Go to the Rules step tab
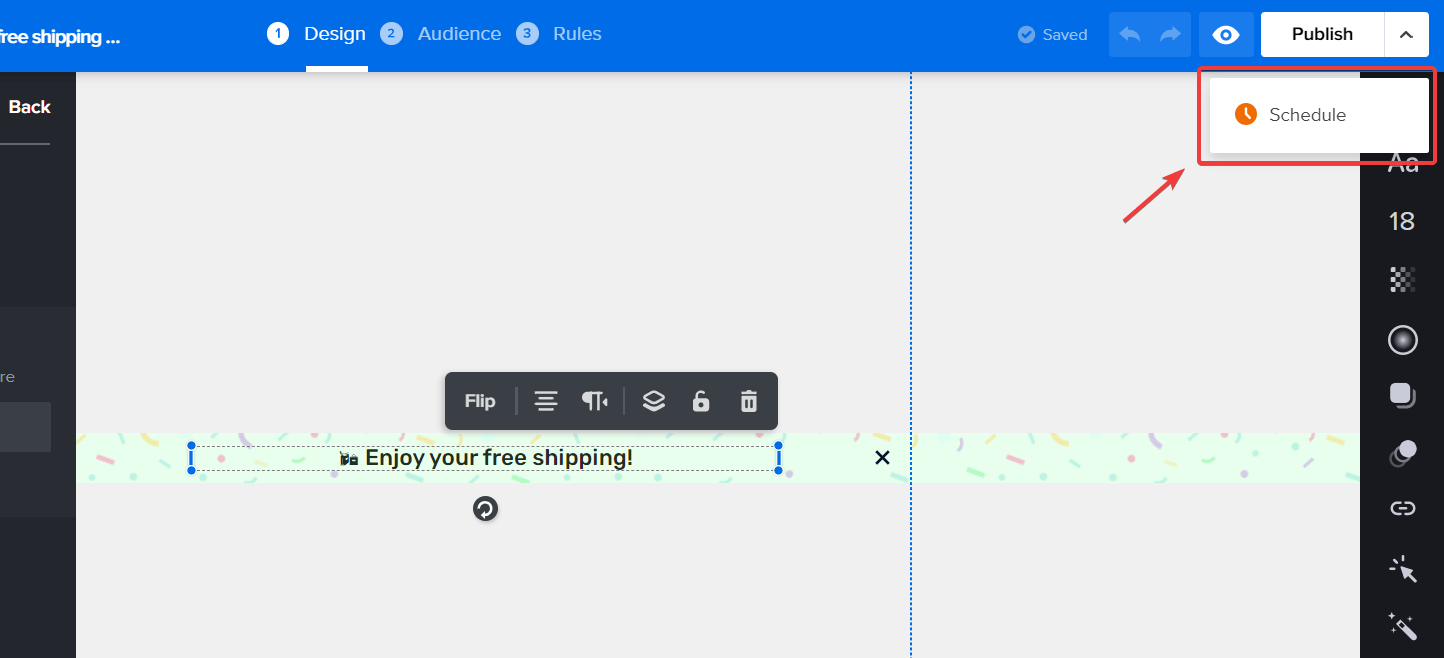Screen dimensions: 1444x658 click(x=577, y=34)
